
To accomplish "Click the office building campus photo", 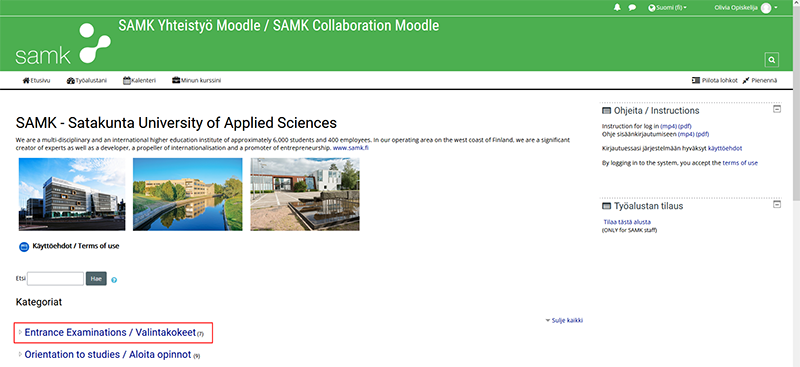I will tap(71, 194).
